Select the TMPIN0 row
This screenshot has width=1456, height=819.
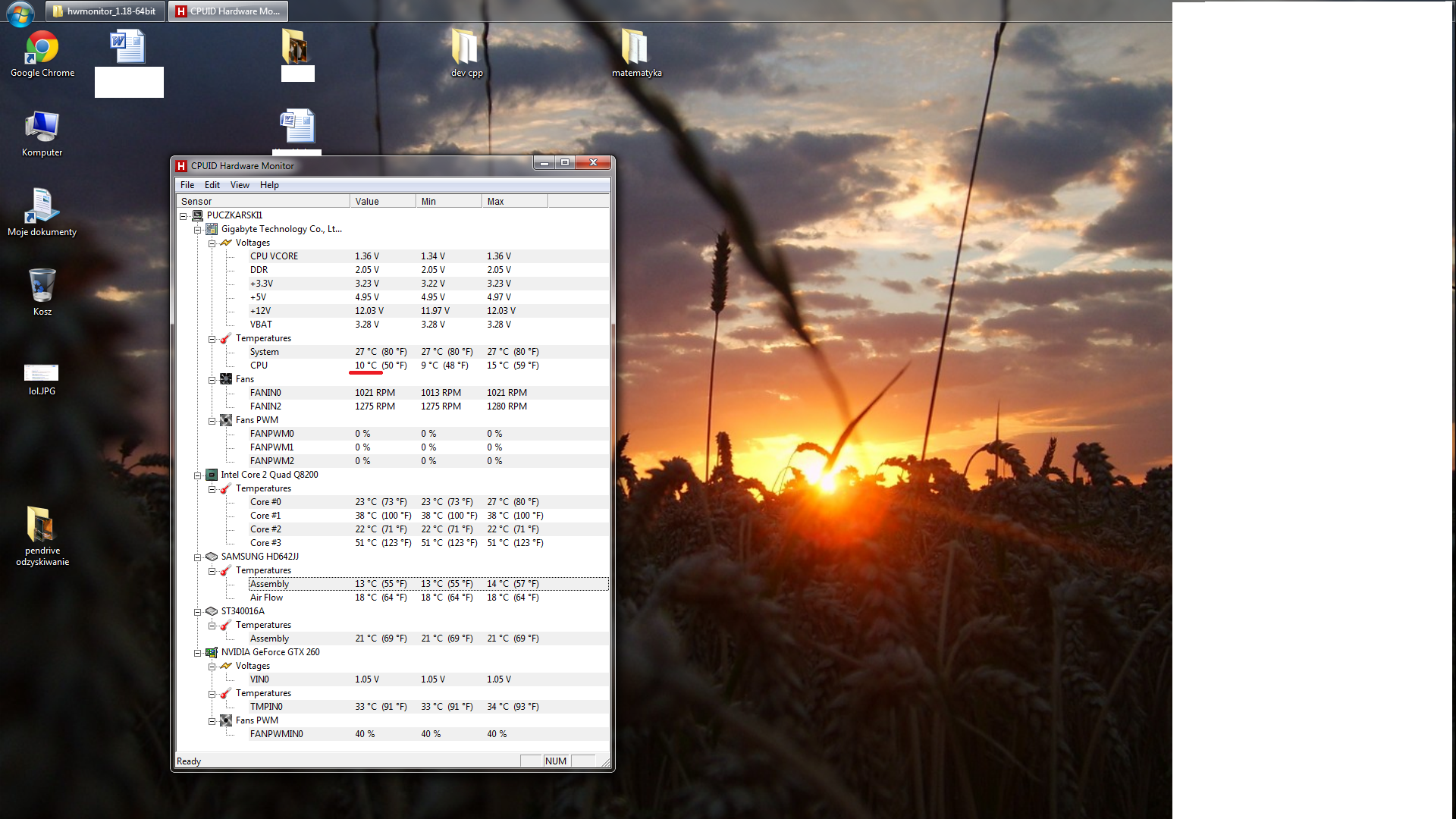pos(428,707)
